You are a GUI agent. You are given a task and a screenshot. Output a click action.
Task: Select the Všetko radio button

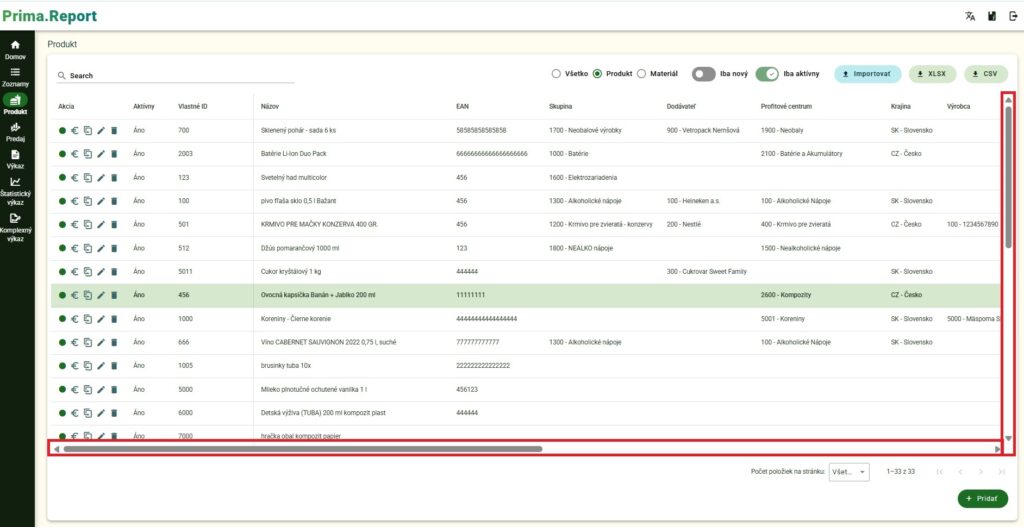click(x=556, y=74)
